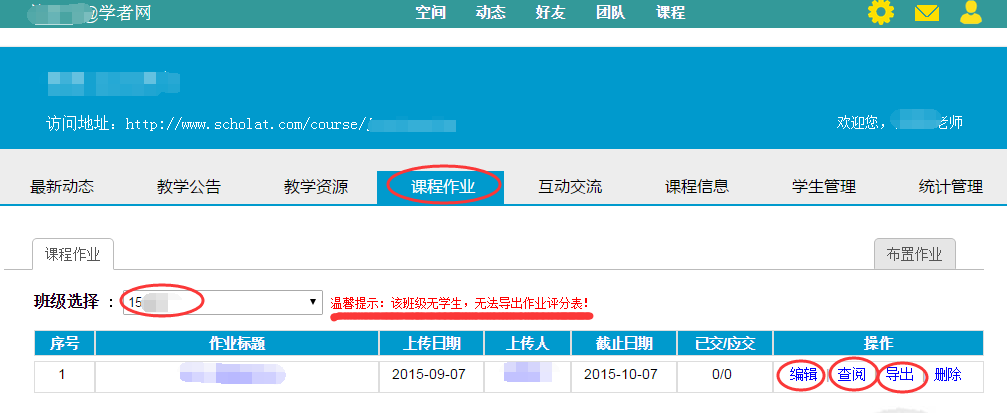1007x413 pixels.
Task: Switch to the 最新动态 tab
Action: [62, 186]
